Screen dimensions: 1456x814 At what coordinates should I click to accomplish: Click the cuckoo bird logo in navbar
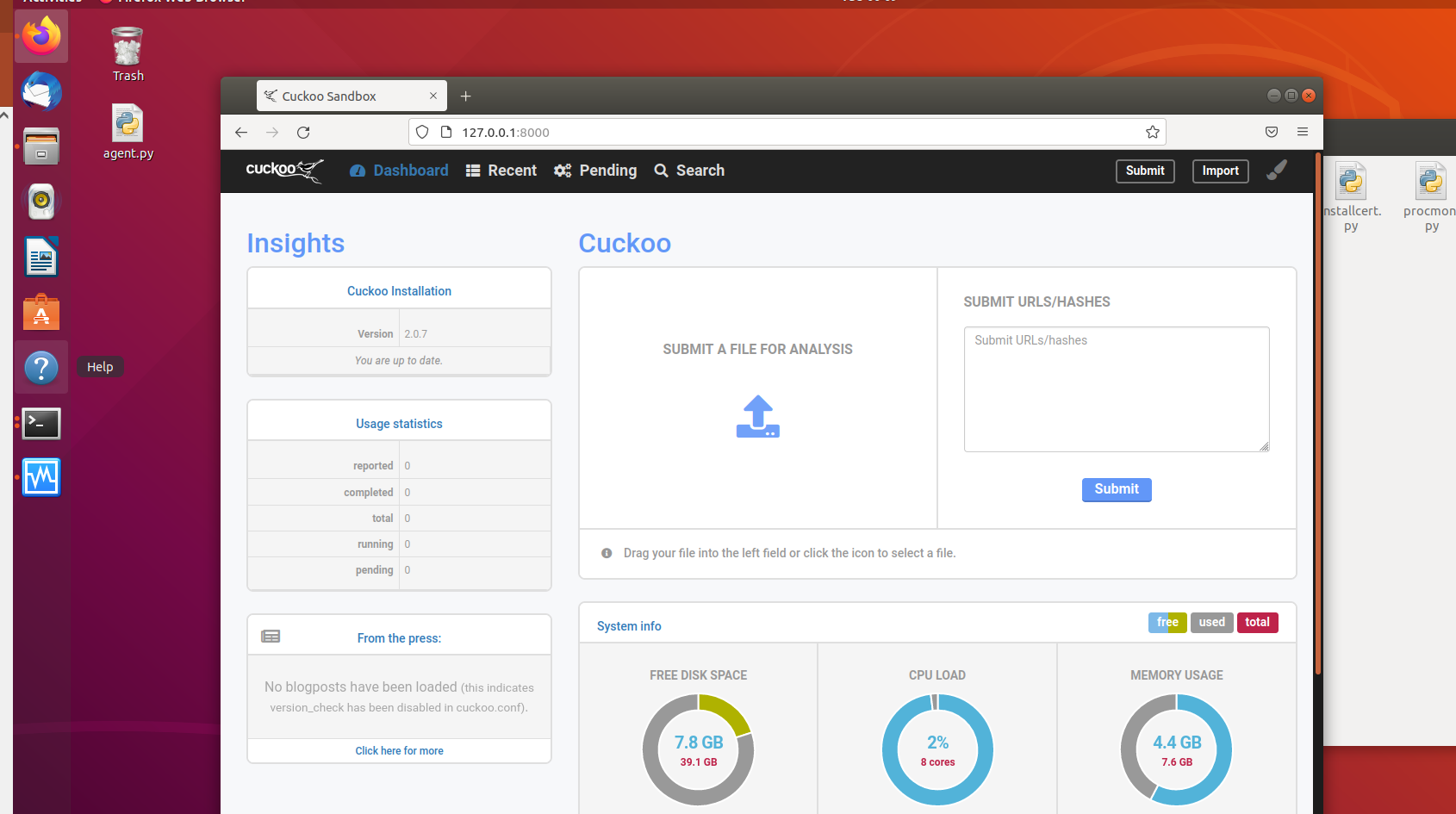click(x=284, y=171)
